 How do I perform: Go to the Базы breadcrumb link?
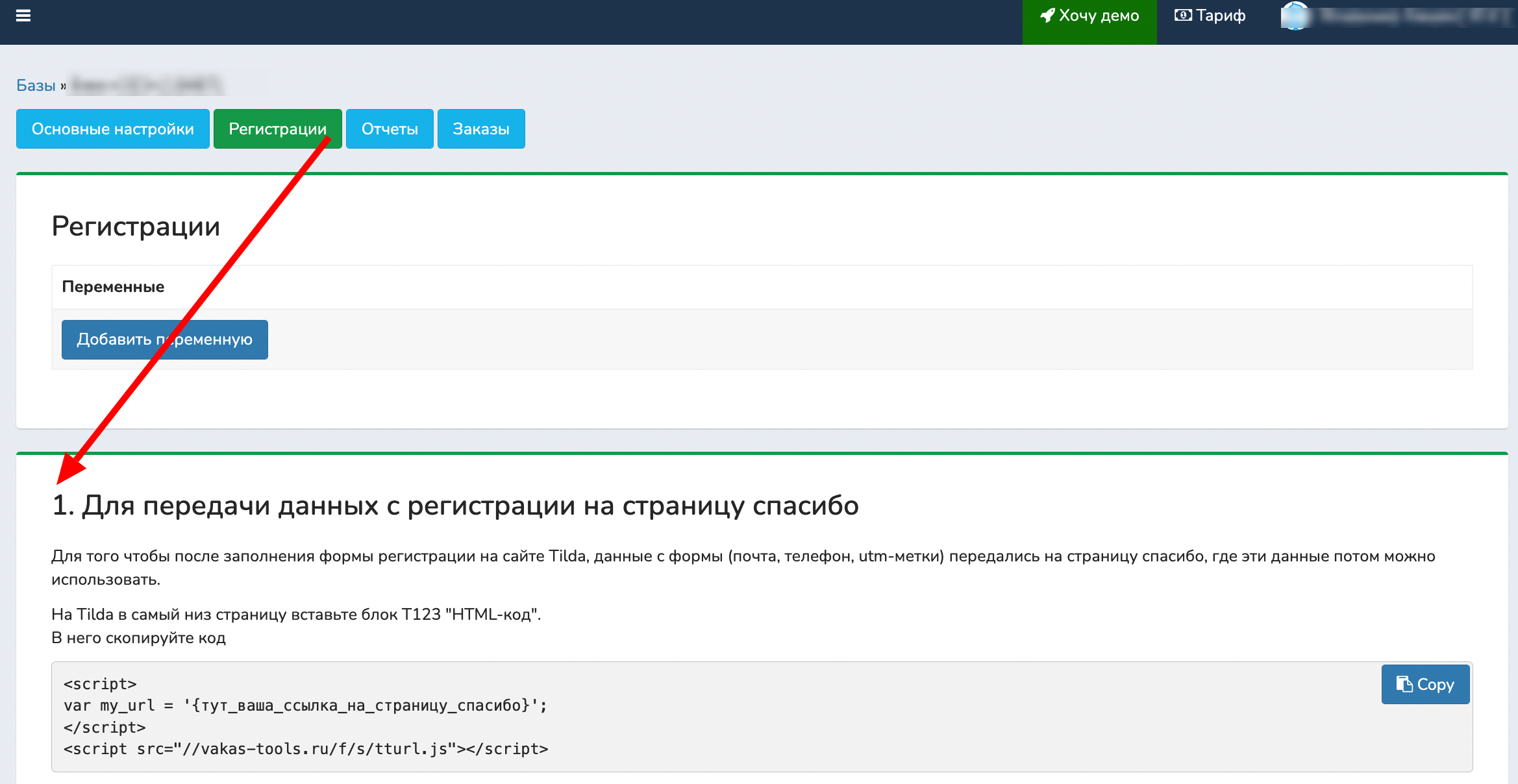[x=36, y=85]
